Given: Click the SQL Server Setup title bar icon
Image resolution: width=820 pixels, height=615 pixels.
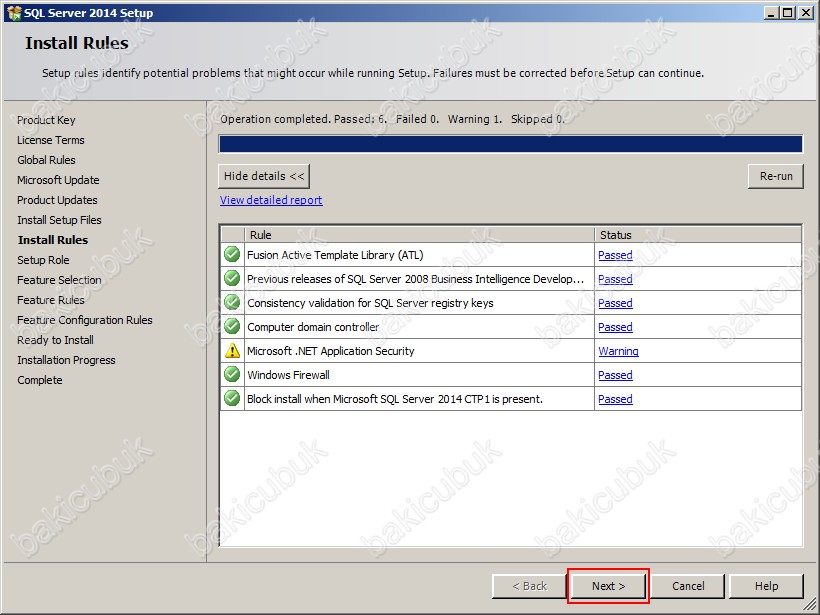Looking at the screenshot, I should point(14,13).
